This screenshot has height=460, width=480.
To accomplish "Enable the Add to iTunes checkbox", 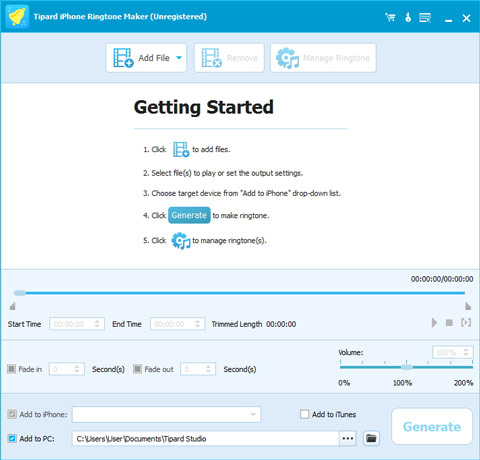I will click(304, 414).
